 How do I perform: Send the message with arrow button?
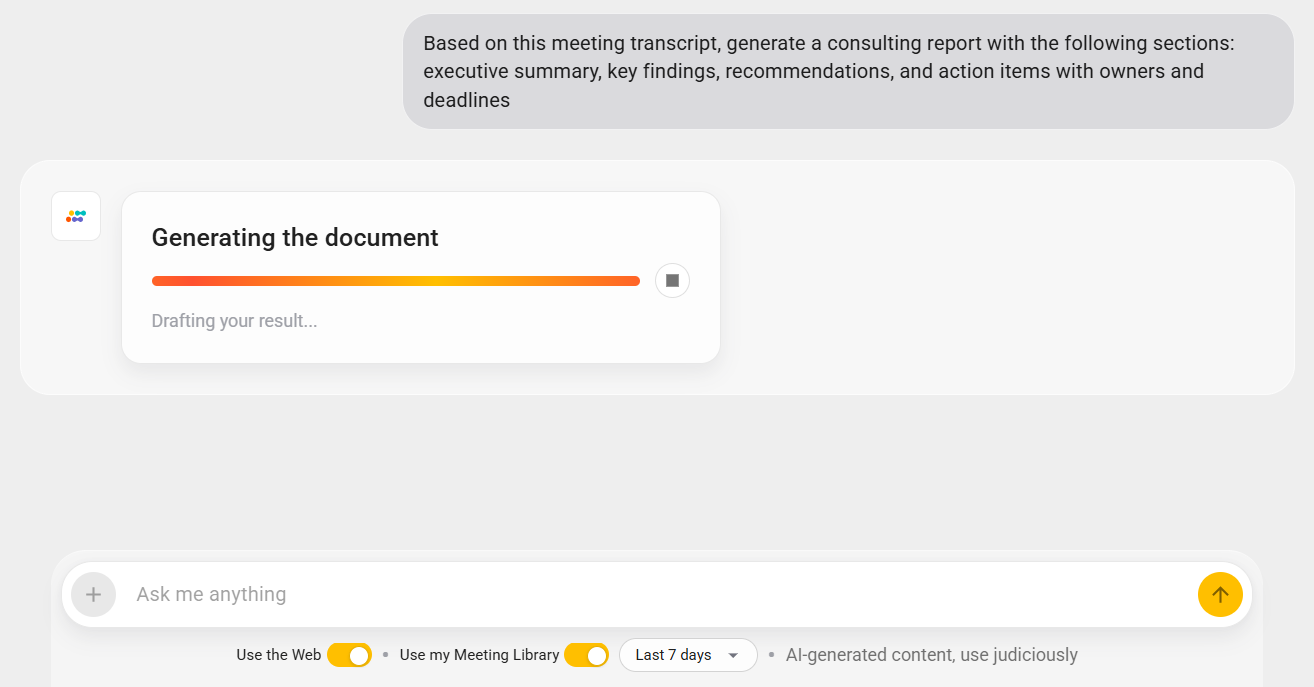[x=1220, y=594]
